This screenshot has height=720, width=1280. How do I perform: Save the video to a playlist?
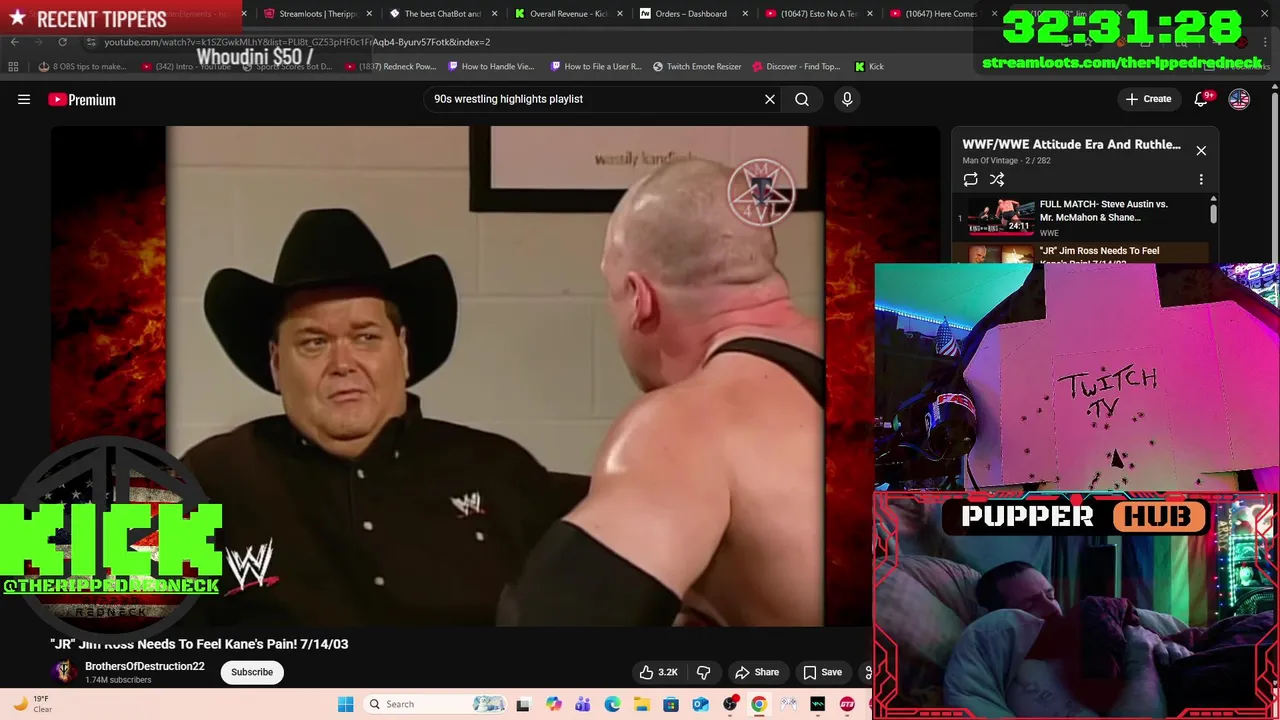[822, 672]
